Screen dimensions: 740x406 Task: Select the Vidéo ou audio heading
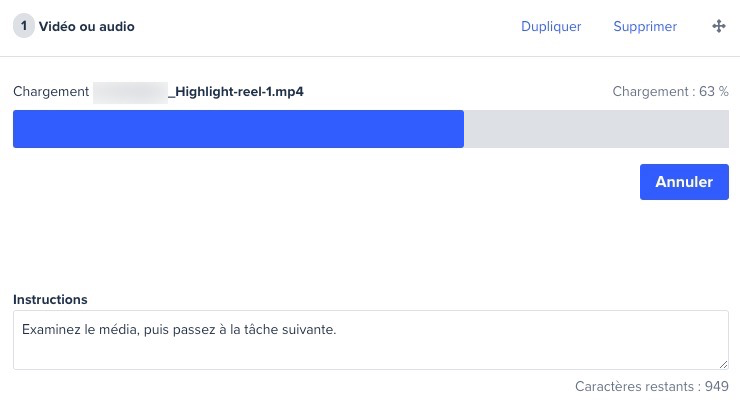coord(87,26)
